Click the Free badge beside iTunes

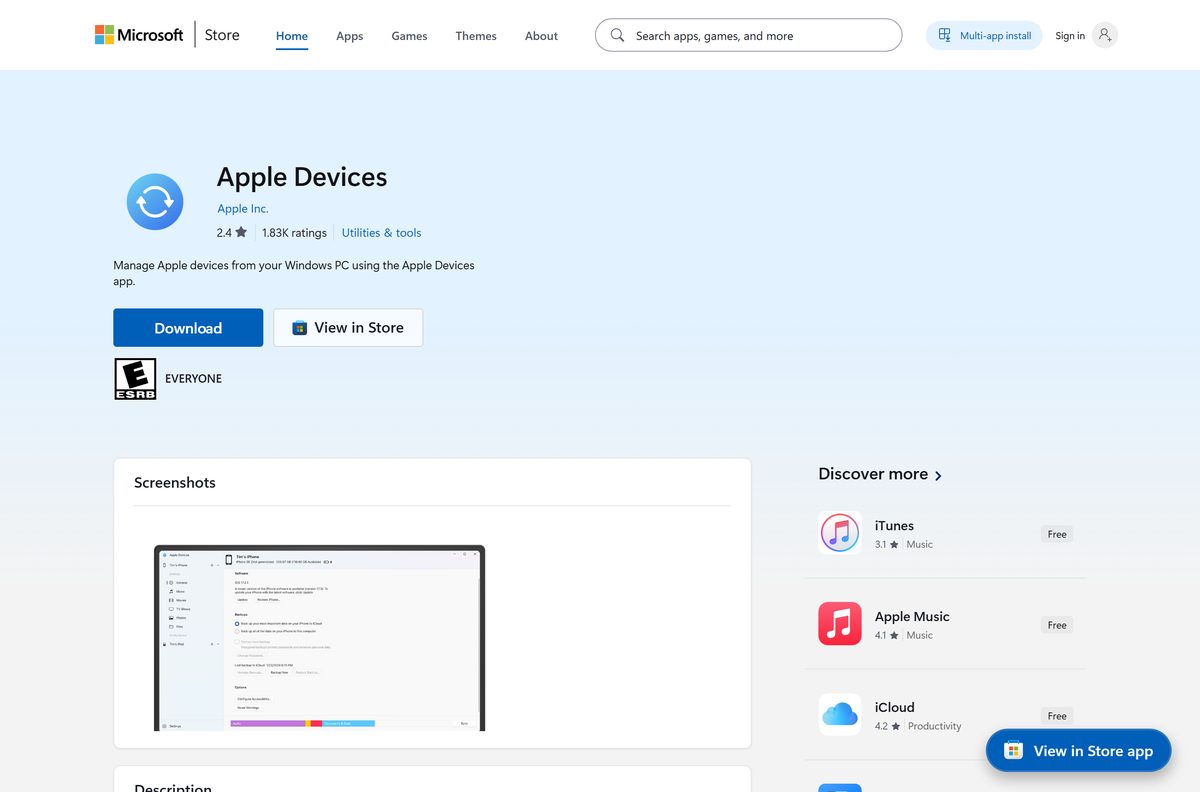pyautogui.click(x=1057, y=534)
